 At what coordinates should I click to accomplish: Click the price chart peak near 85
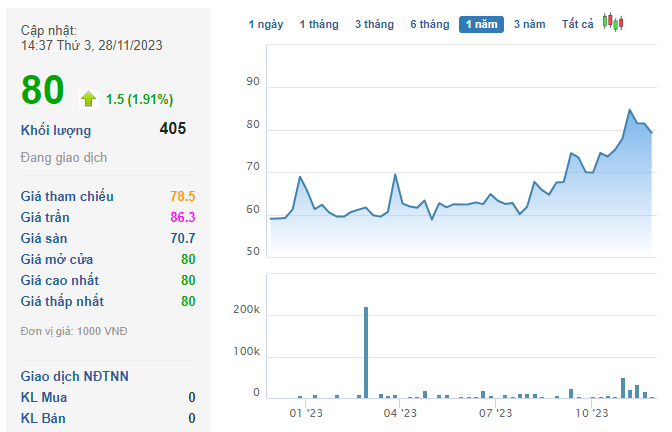click(x=630, y=110)
